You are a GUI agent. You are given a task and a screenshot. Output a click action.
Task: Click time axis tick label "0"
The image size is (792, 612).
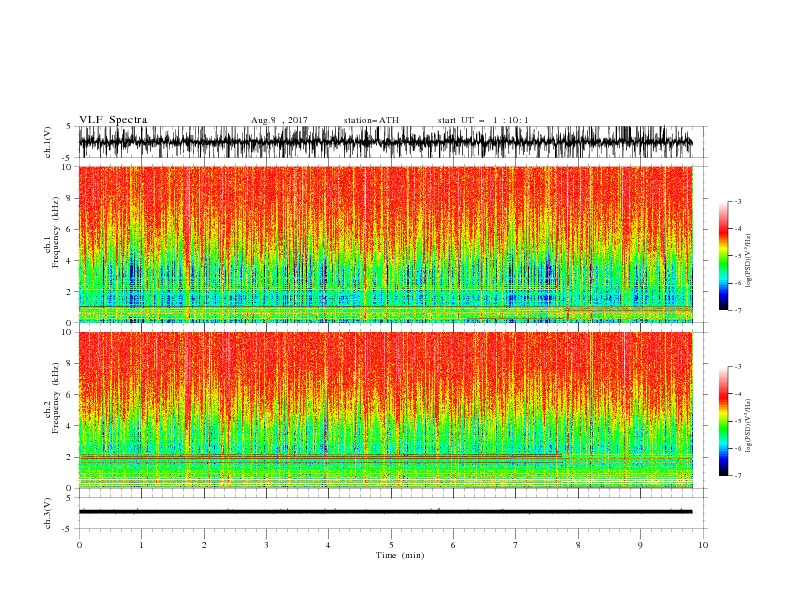(x=79, y=545)
